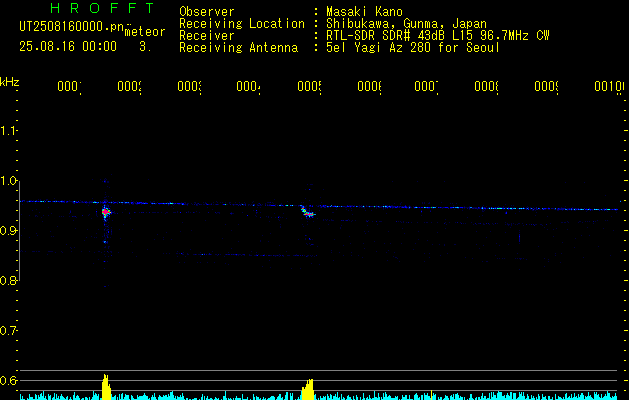Click the 1.0 kHz frequency axis label

pos(8,181)
